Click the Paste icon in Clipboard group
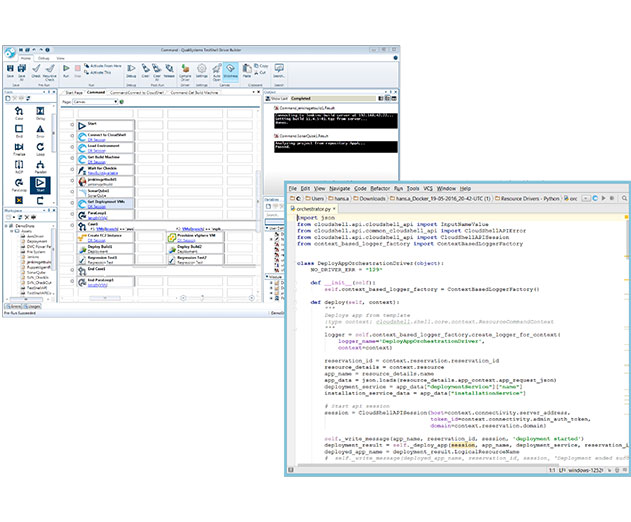The image size is (631, 522). point(247,70)
